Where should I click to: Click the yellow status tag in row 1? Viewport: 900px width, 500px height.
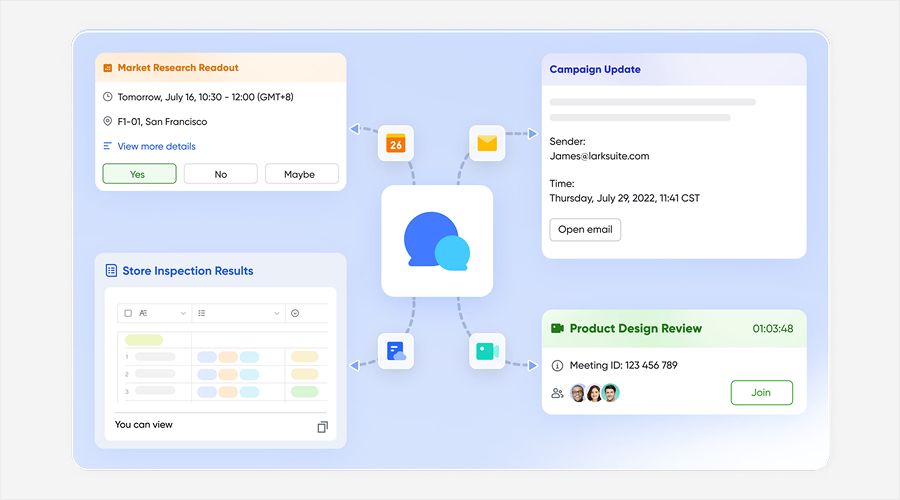[x=305, y=356]
